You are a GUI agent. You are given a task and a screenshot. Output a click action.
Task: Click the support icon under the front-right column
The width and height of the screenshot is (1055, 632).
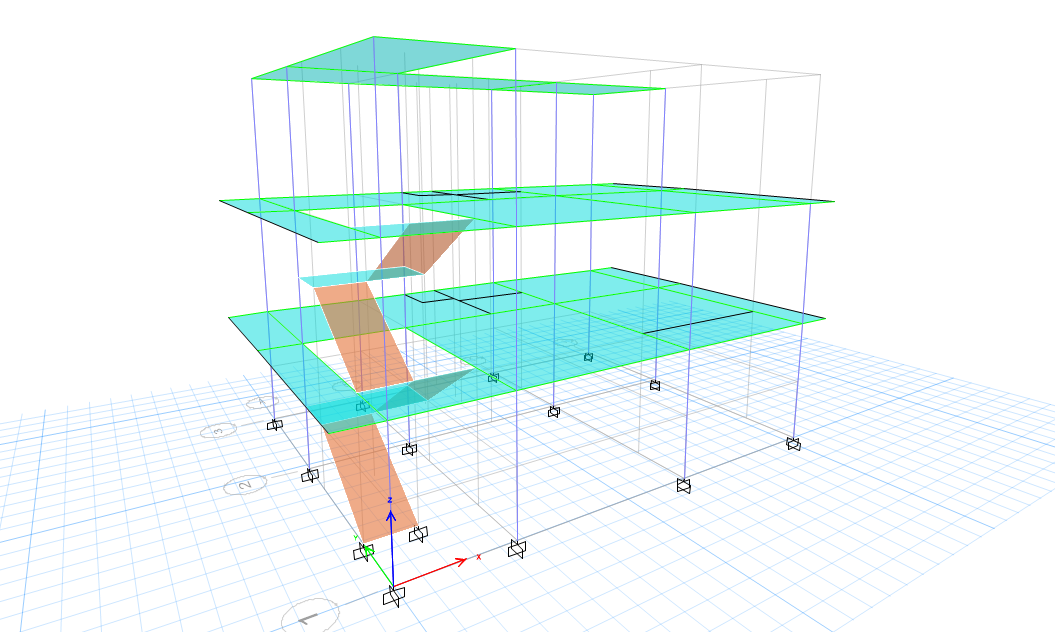coord(684,485)
